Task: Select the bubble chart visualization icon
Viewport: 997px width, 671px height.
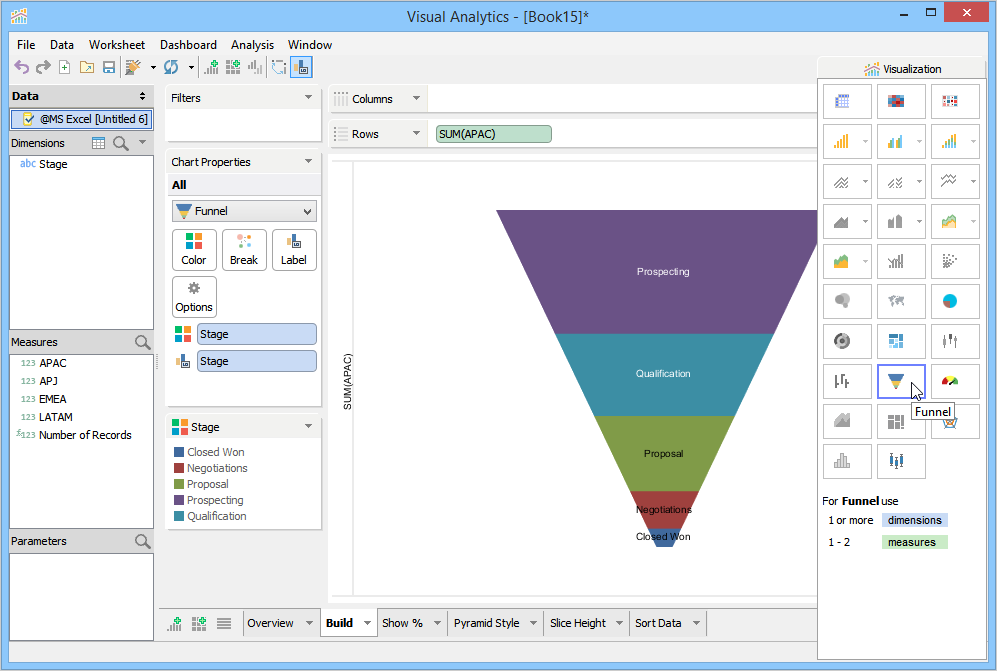Action: pyautogui.click(x=847, y=301)
